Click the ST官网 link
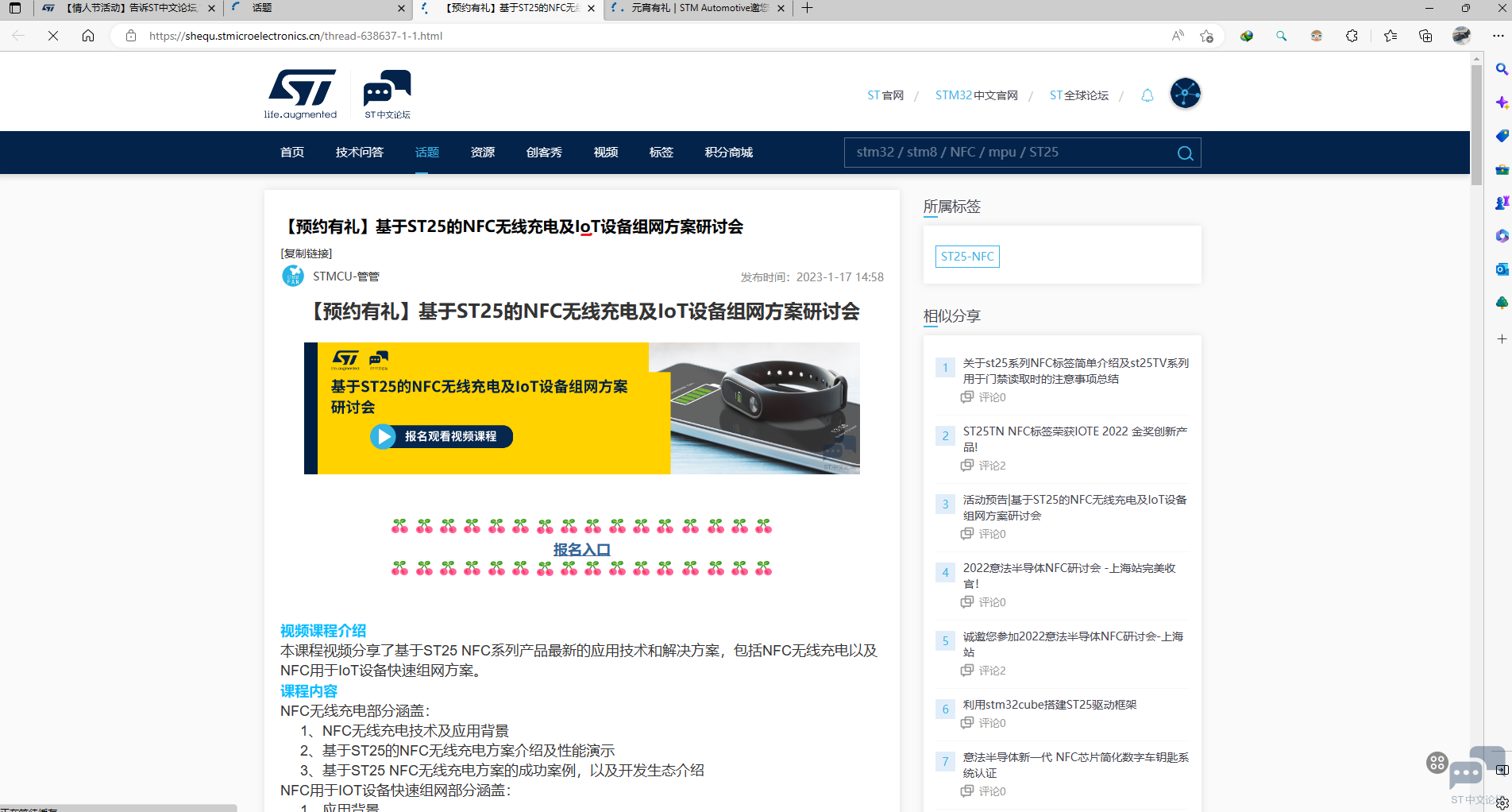Image resolution: width=1512 pixels, height=812 pixels. coord(885,95)
